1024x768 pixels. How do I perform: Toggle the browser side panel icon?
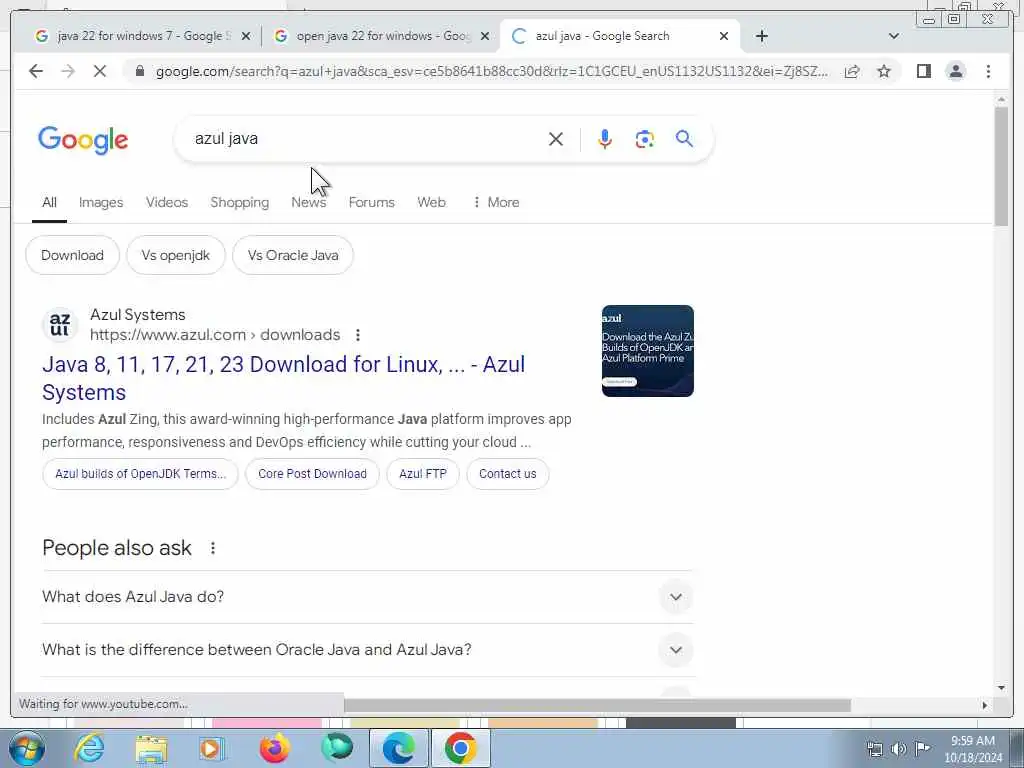[923, 71]
